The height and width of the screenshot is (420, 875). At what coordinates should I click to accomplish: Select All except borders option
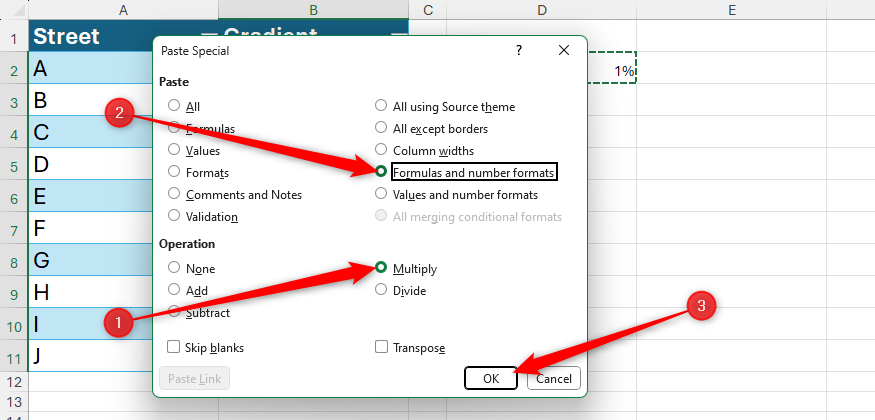[381, 128]
